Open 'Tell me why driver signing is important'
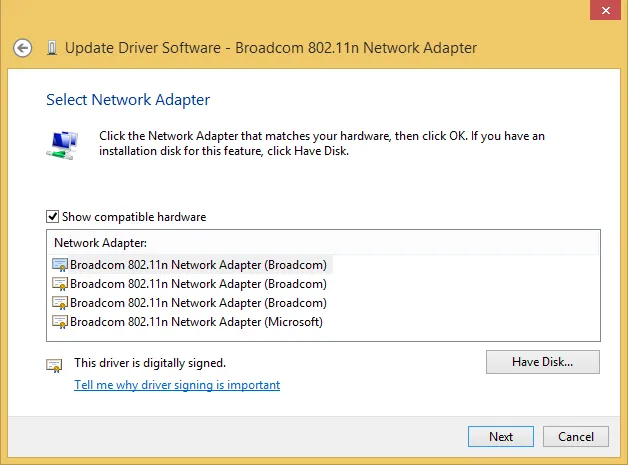628x465 pixels. [177, 385]
